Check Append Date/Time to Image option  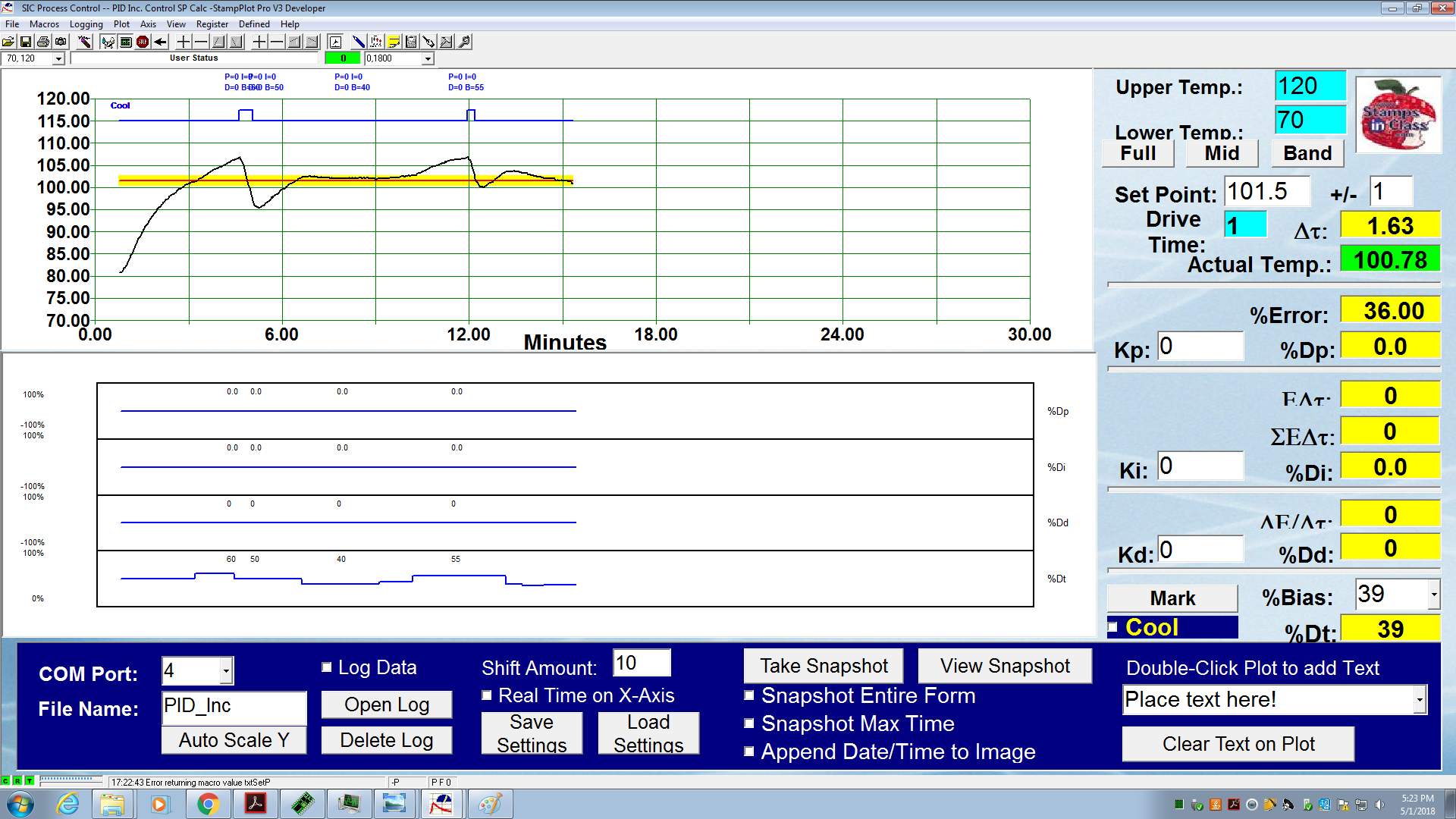[x=749, y=752]
